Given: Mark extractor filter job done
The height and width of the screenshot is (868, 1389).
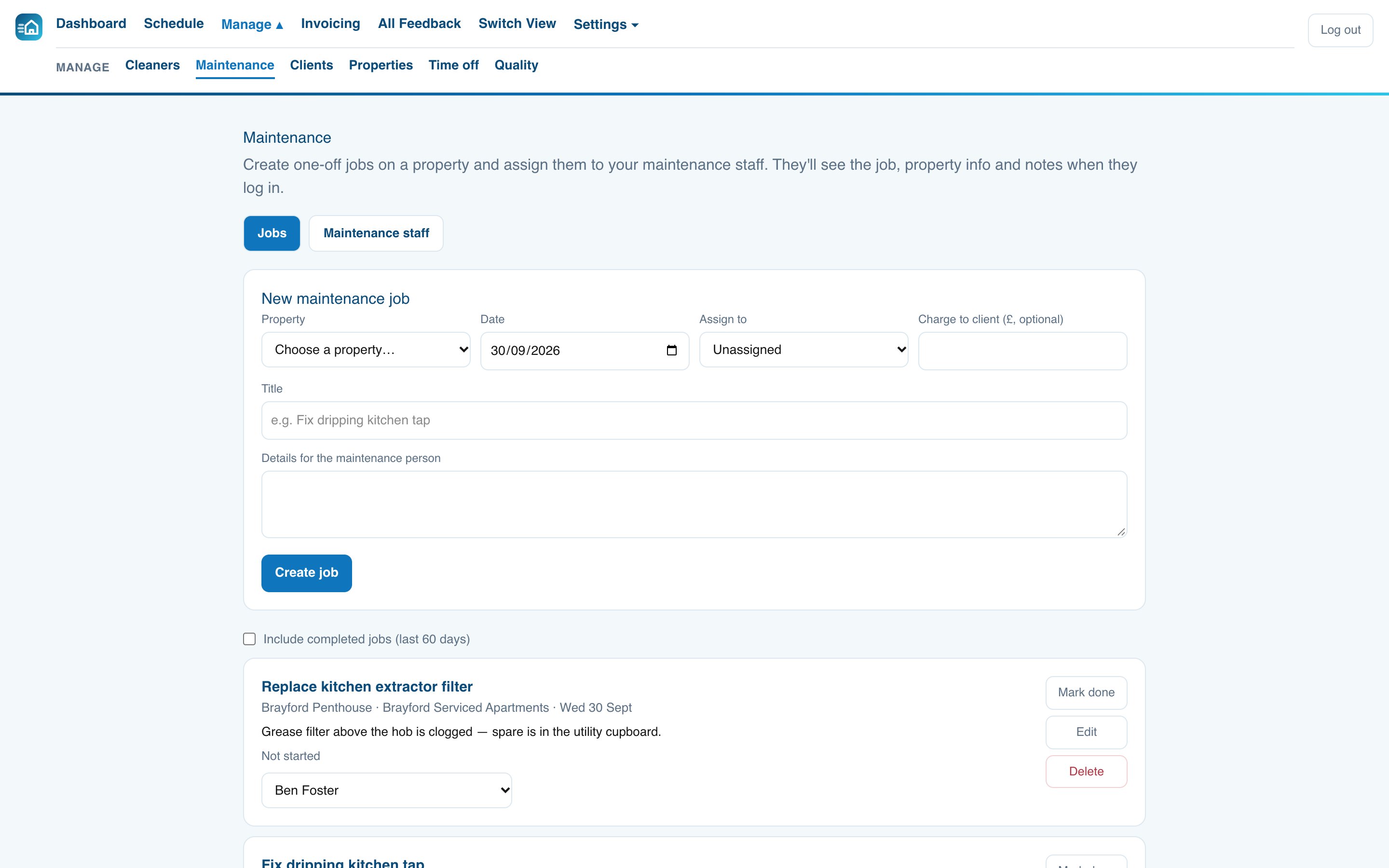Looking at the screenshot, I should click(x=1086, y=692).
